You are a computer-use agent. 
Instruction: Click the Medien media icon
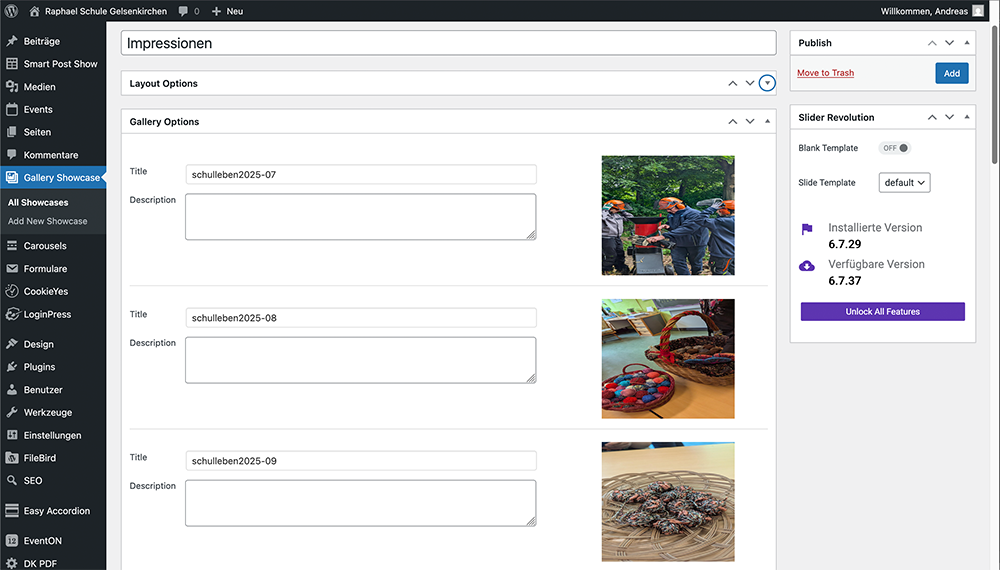coord(11,87)
